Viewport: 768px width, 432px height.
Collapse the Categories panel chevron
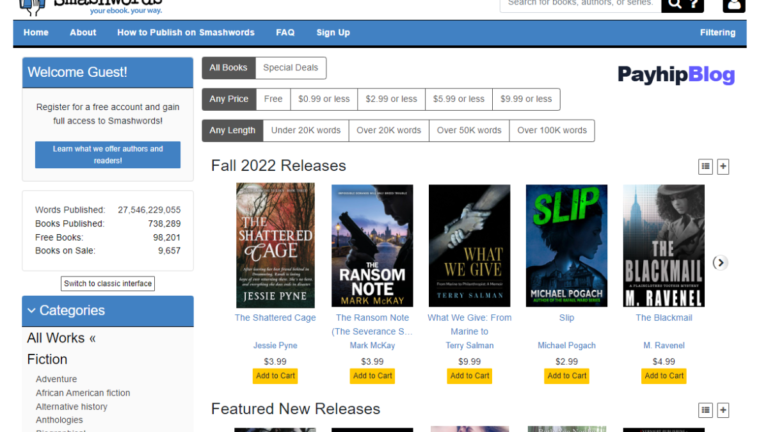click(31, 311)
